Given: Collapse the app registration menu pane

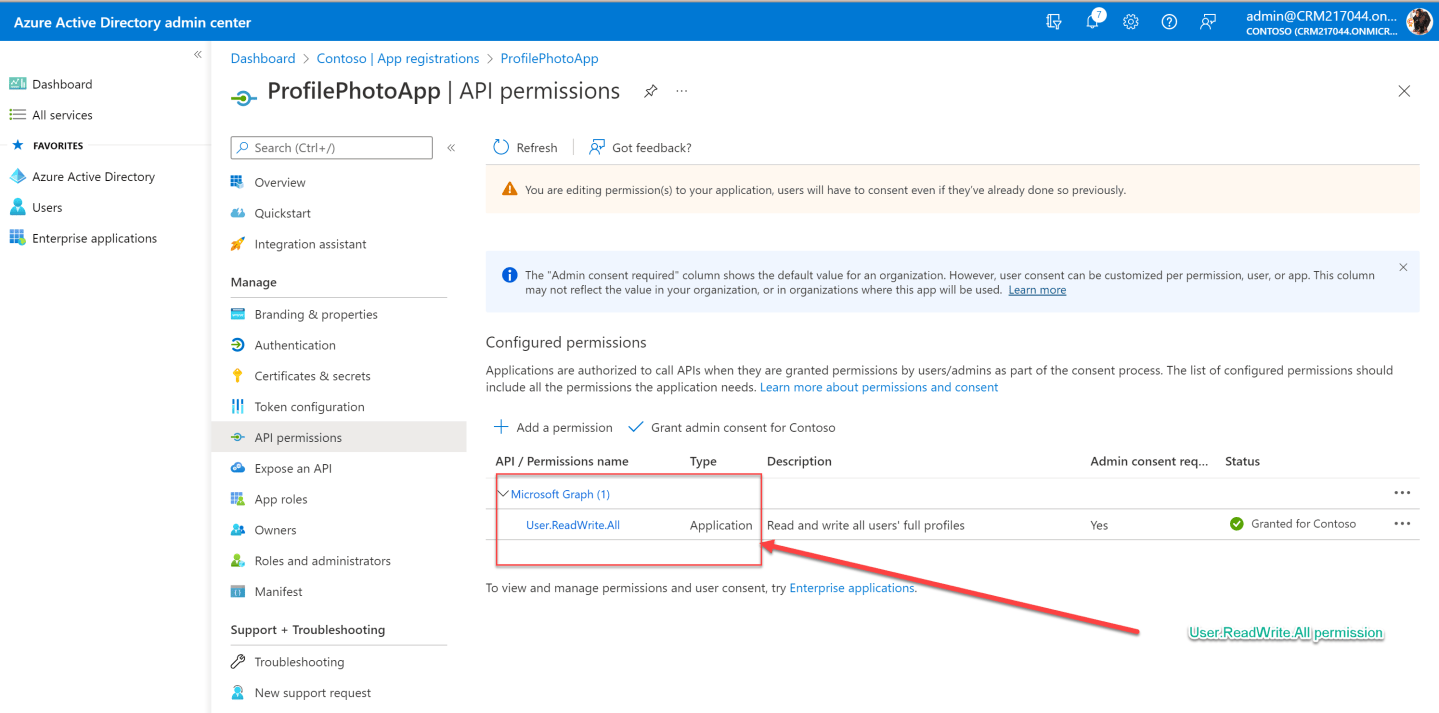Looking at the screenshot, I should (x=451, y=148).
